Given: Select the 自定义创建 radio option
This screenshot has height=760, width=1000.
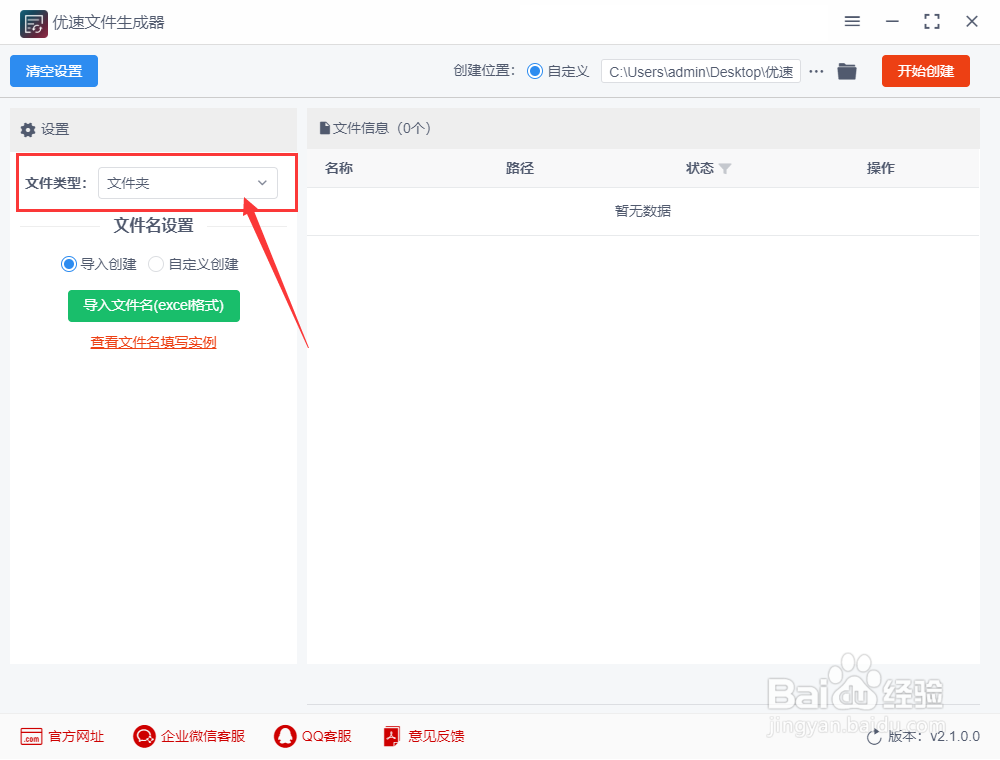Looking at the screenshot, I should click(155, 264).
